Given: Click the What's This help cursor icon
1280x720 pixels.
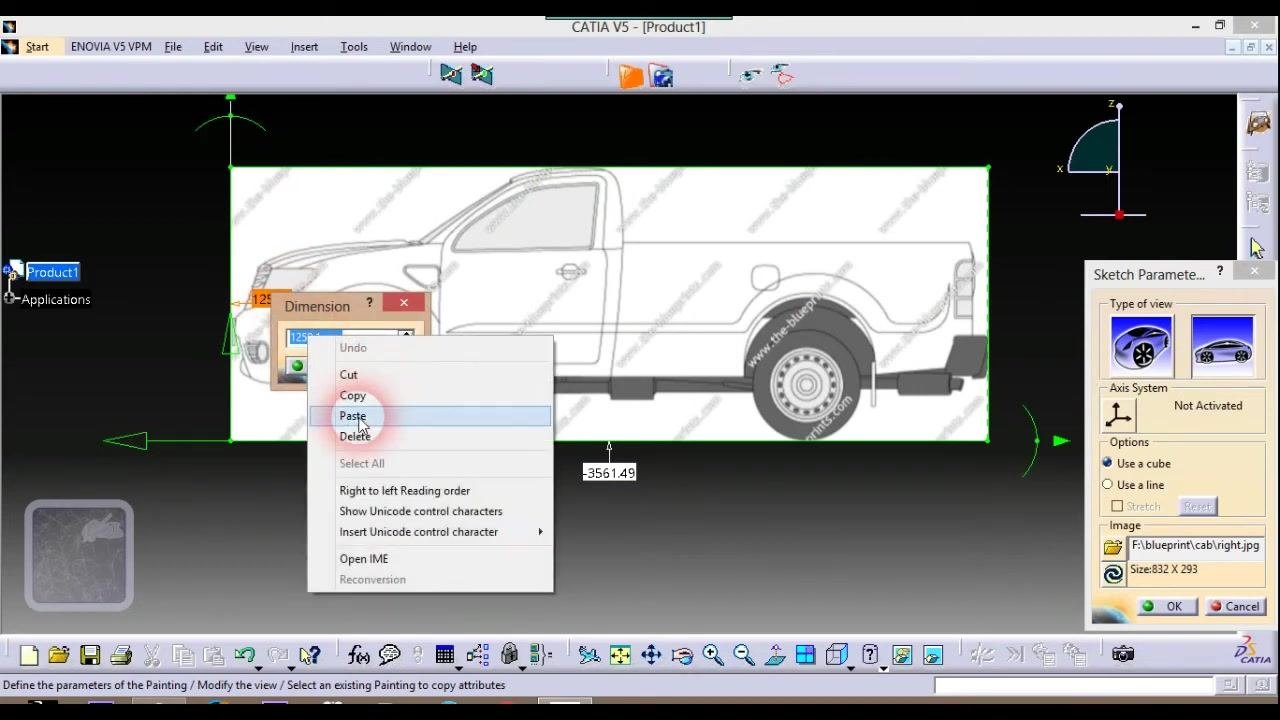Looking at the screenshot, I should pos(310,655).
